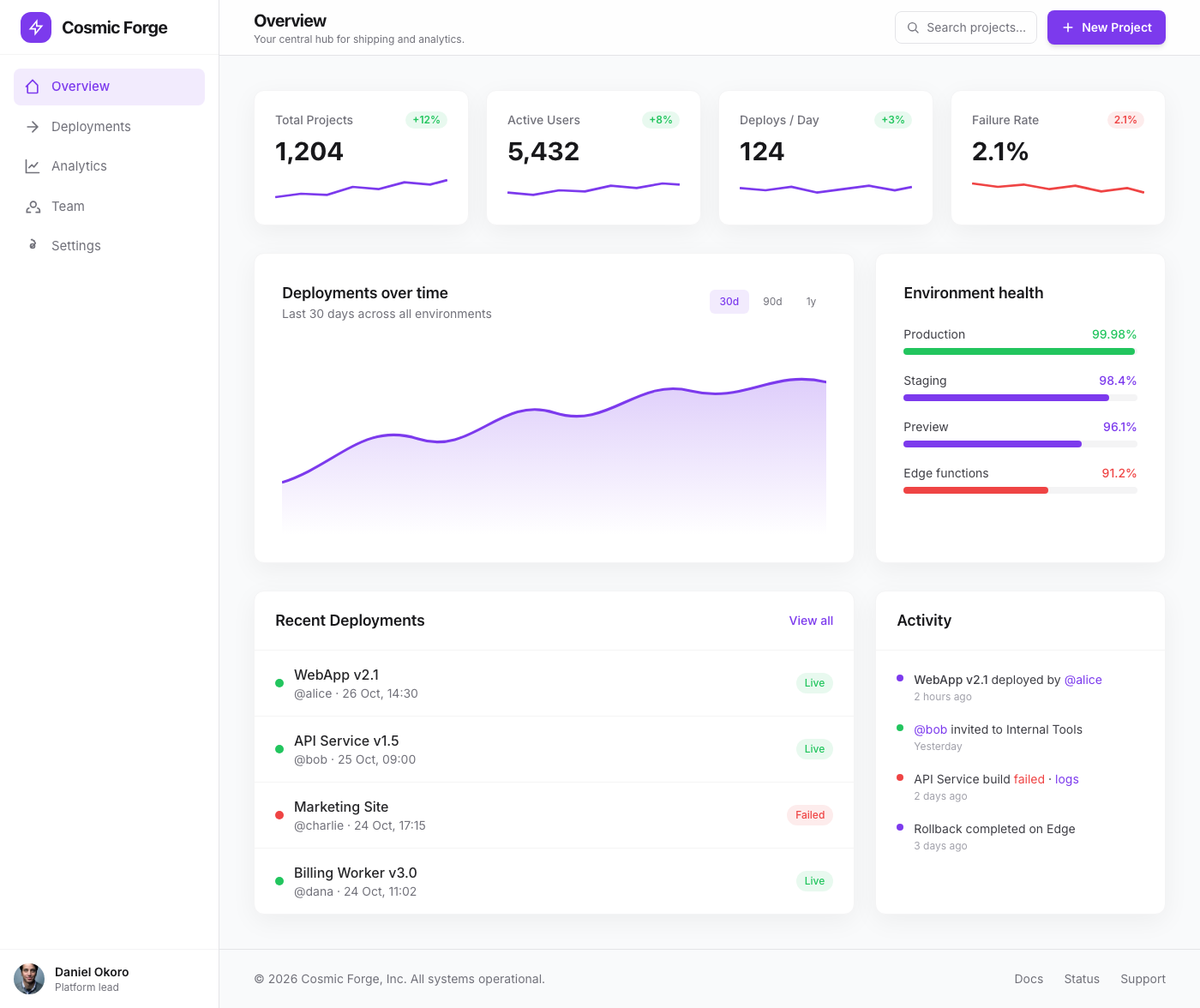This screenshot has width=1200, height=1008.
Task: Open the Deployments menu item
Action: point(109,127)
